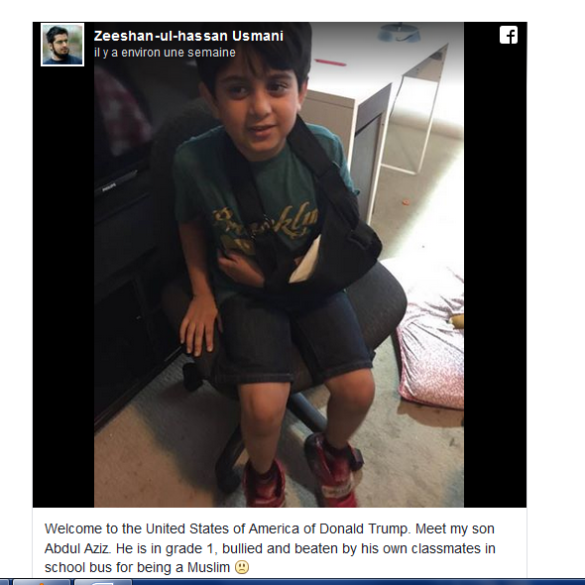585x585 pixels.
Task: Click the name "Abdul Aziz" in the caption
Action: [77, 548]
